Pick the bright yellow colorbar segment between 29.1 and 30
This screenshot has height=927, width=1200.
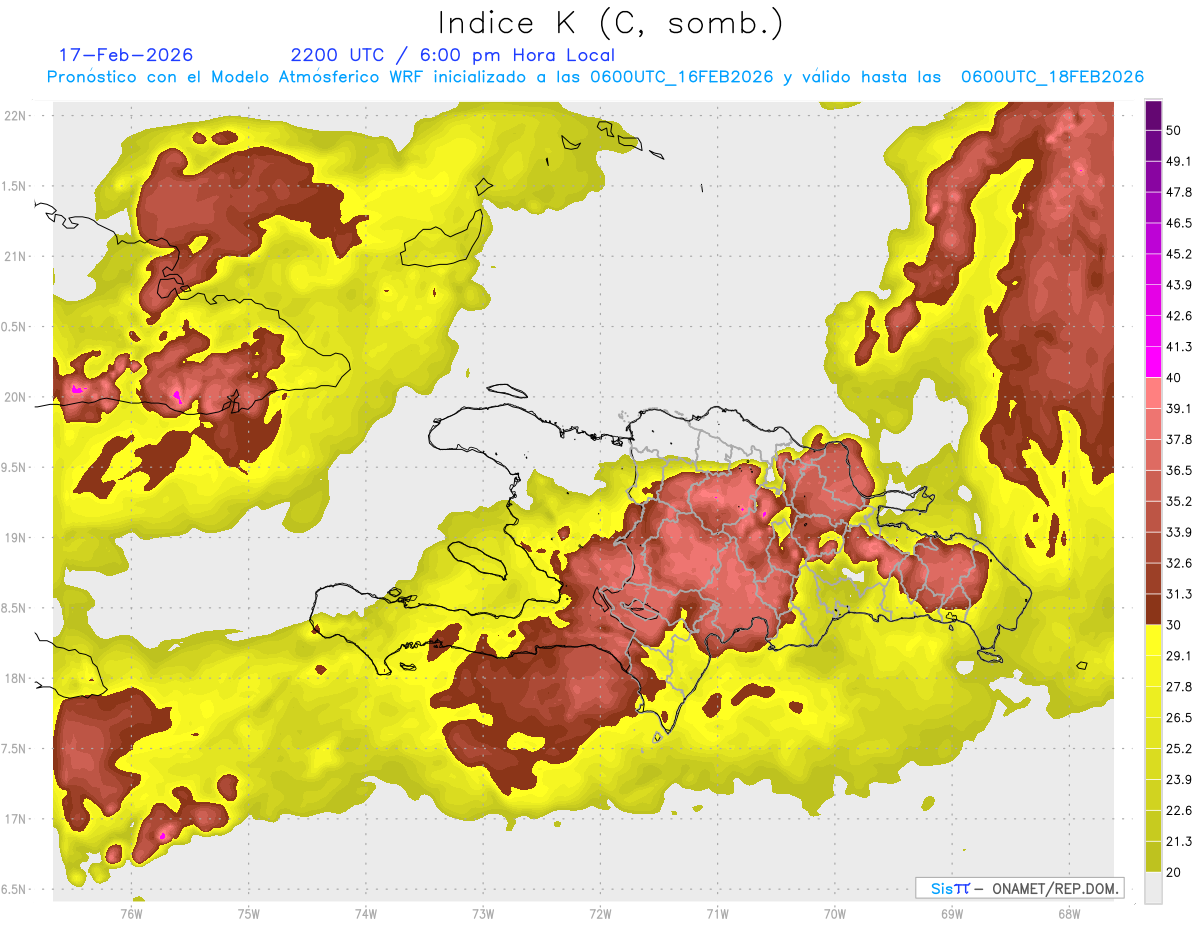click(1153, 640)
